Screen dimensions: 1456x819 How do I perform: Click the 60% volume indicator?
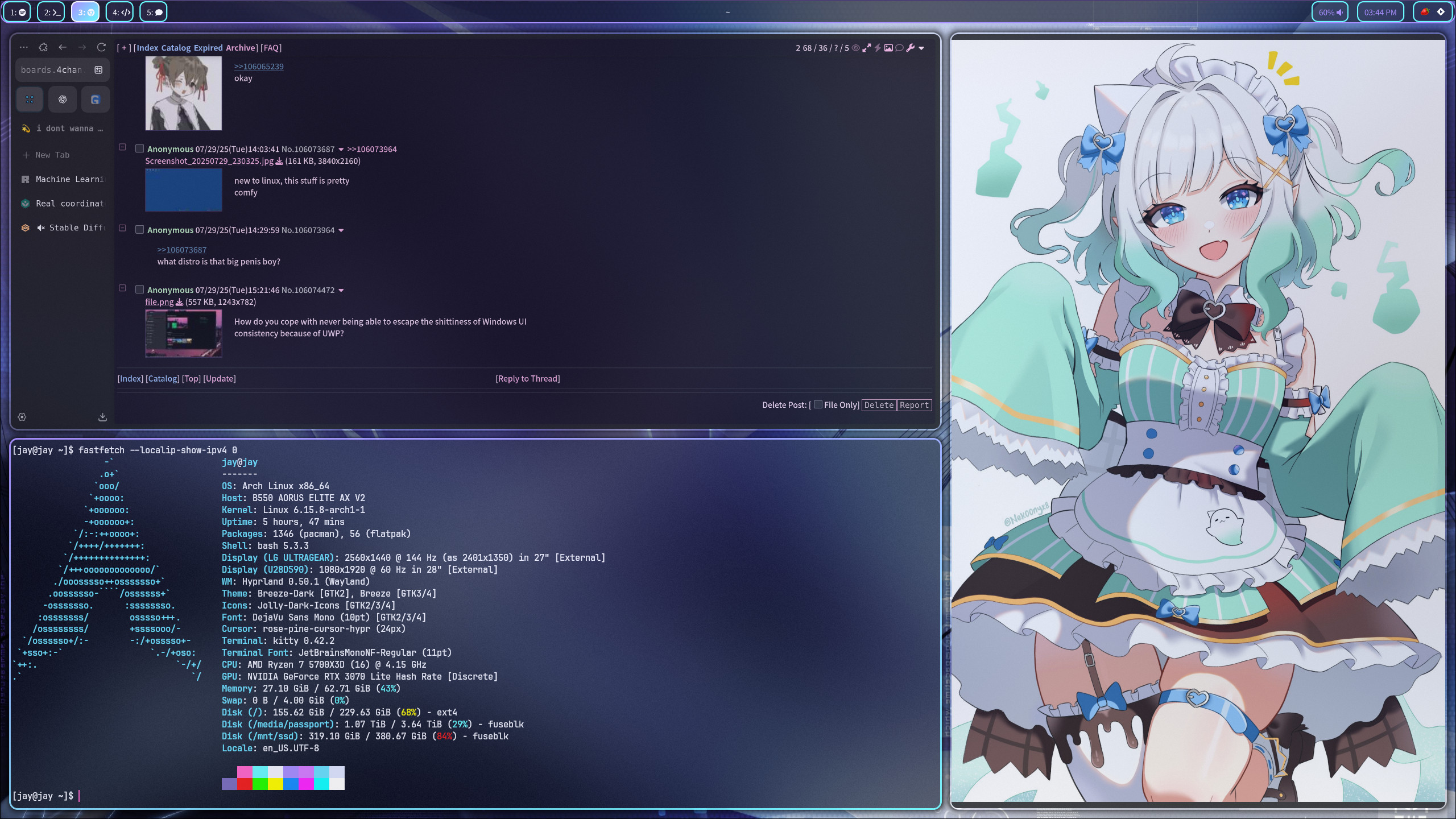tap(1330, 12)
